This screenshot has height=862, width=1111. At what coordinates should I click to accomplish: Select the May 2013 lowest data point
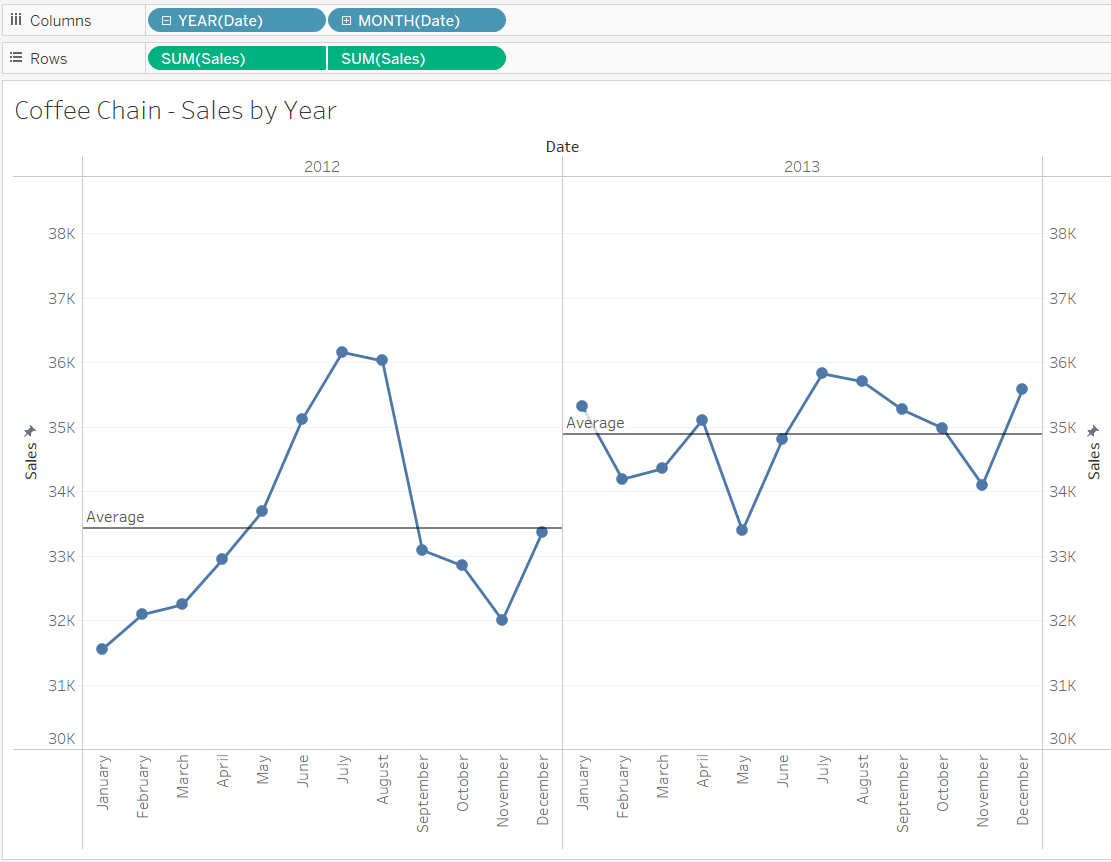[x=742, y=530]
